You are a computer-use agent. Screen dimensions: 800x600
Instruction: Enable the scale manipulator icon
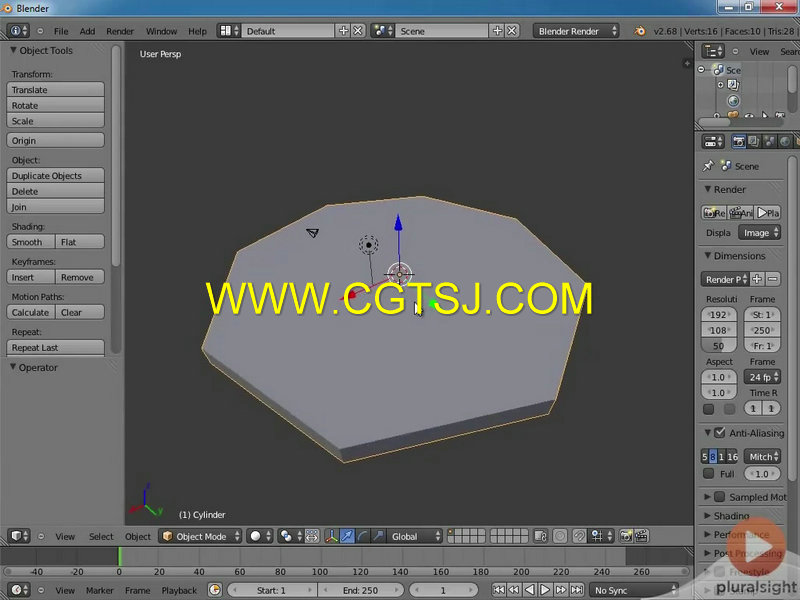tap(378, 536)
